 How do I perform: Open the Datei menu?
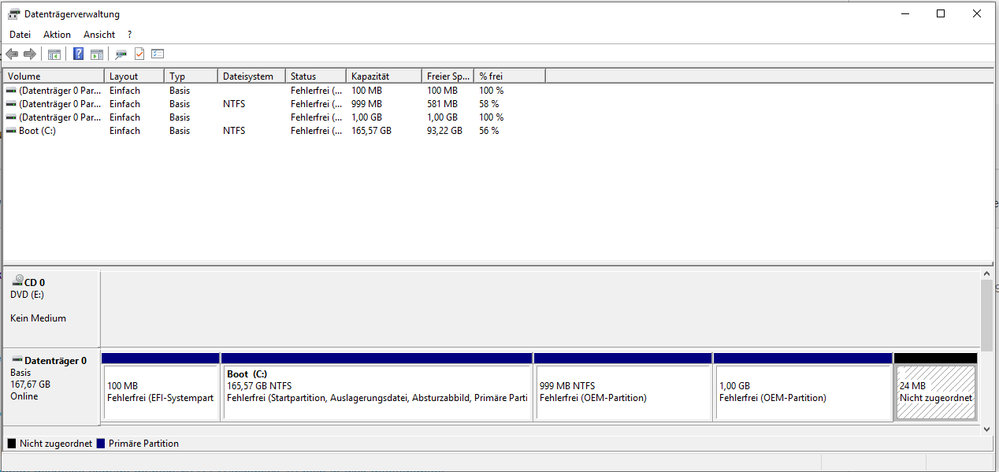click(20, 34)
